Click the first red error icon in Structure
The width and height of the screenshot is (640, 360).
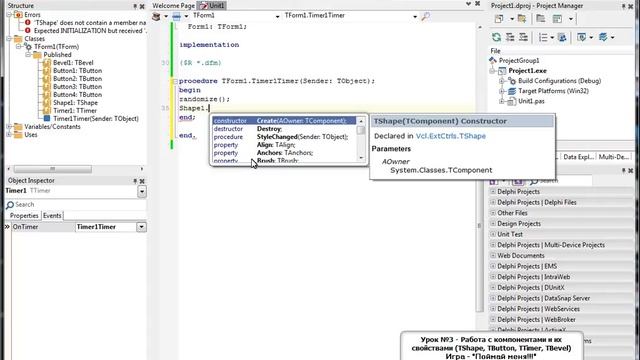tap(27, 22)
